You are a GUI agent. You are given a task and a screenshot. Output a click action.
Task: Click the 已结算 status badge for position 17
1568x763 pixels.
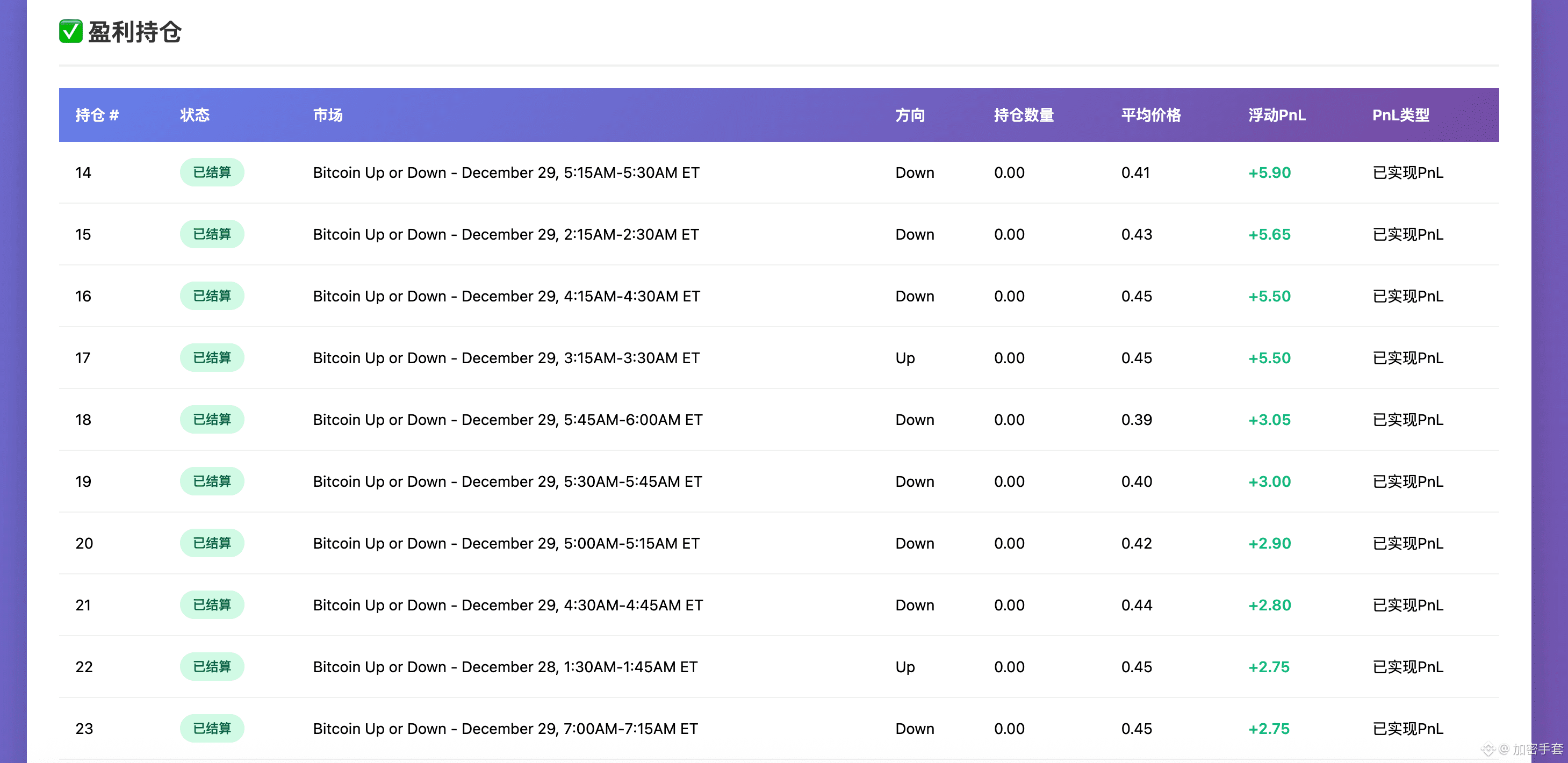click(x=212, y=358)
